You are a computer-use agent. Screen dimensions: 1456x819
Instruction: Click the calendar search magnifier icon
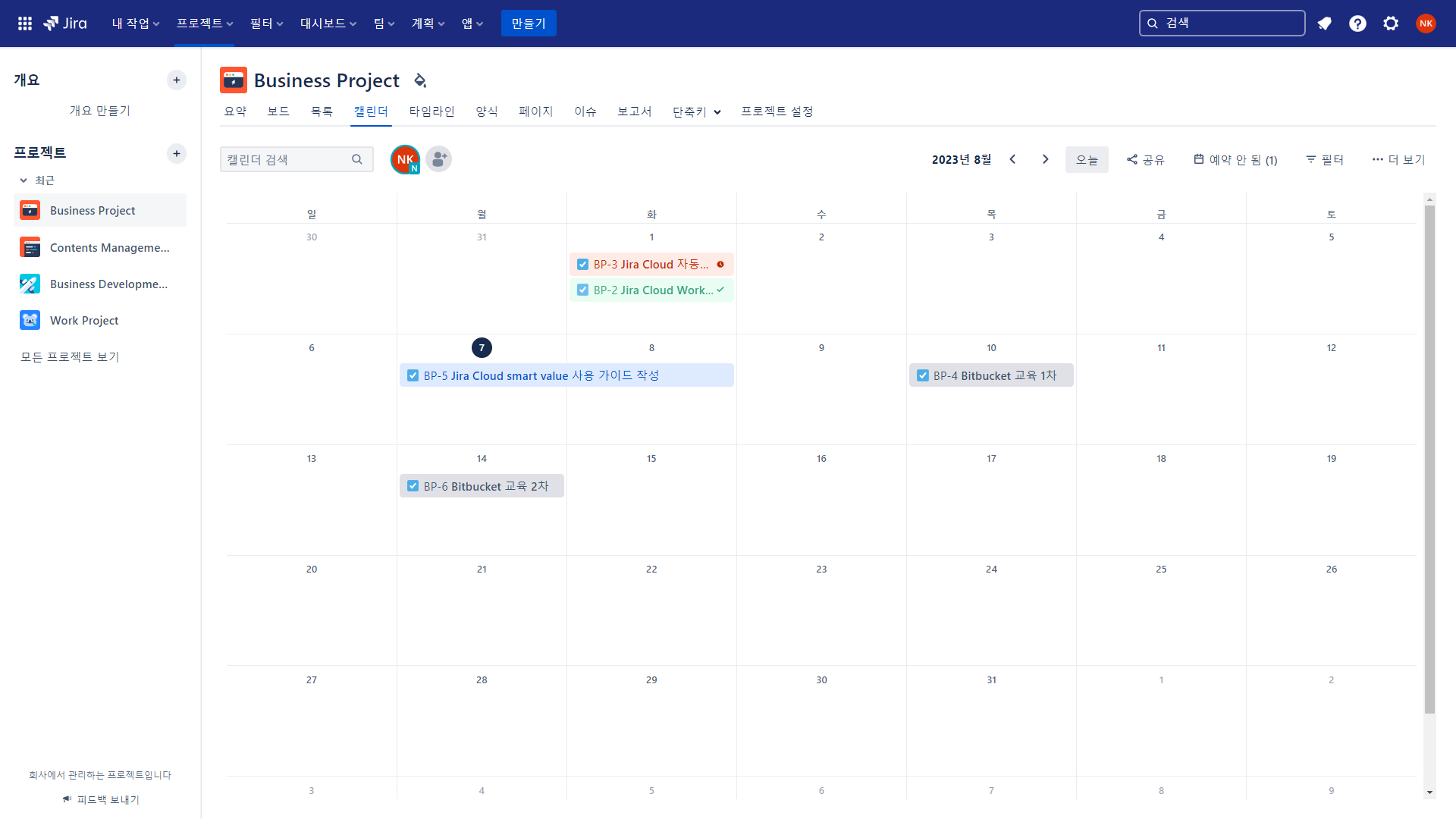tap(357, 159)
